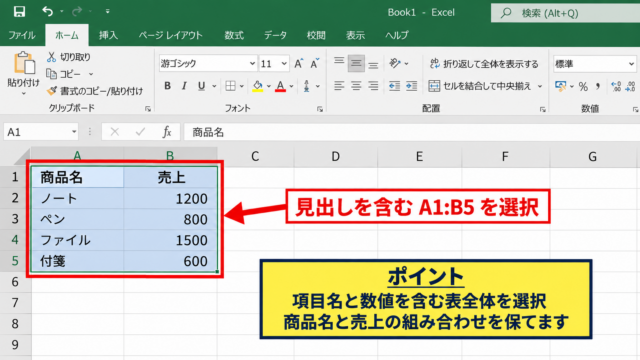Switch to the 校閲 tab
Image resolution: width=640 pixels, height=360 pixels.
316,35
